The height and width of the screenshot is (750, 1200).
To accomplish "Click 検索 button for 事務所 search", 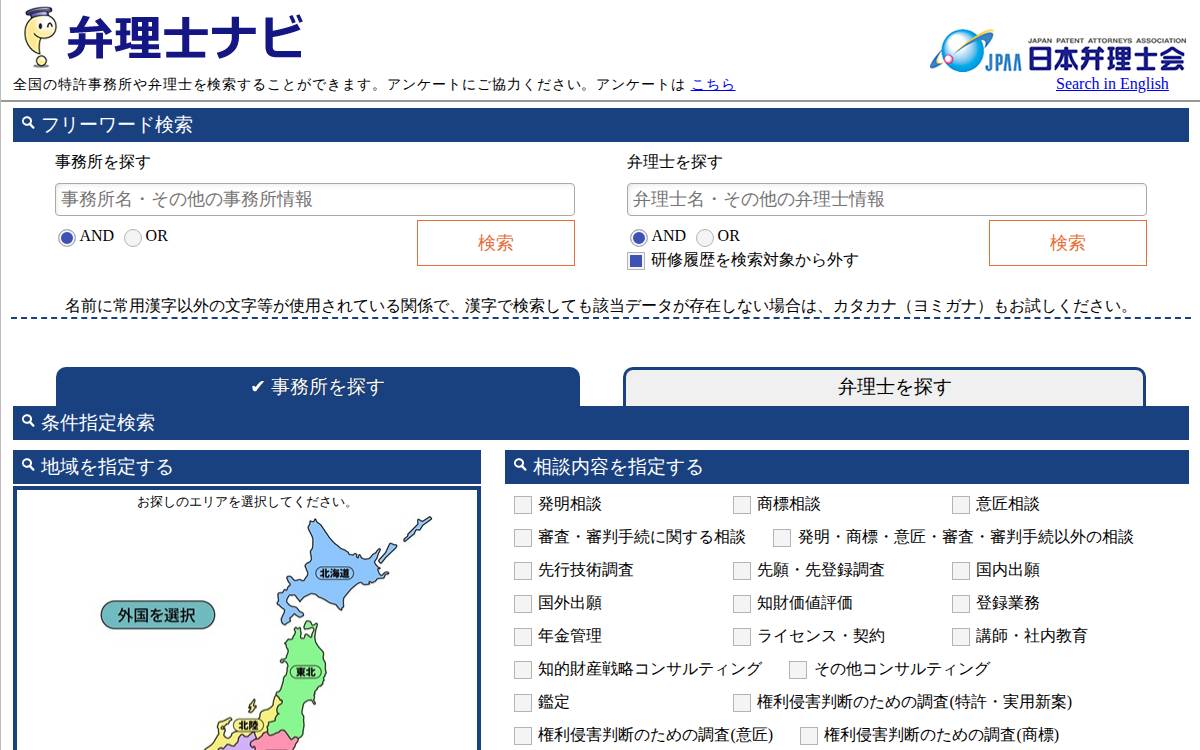I will (x=496, y=243).
